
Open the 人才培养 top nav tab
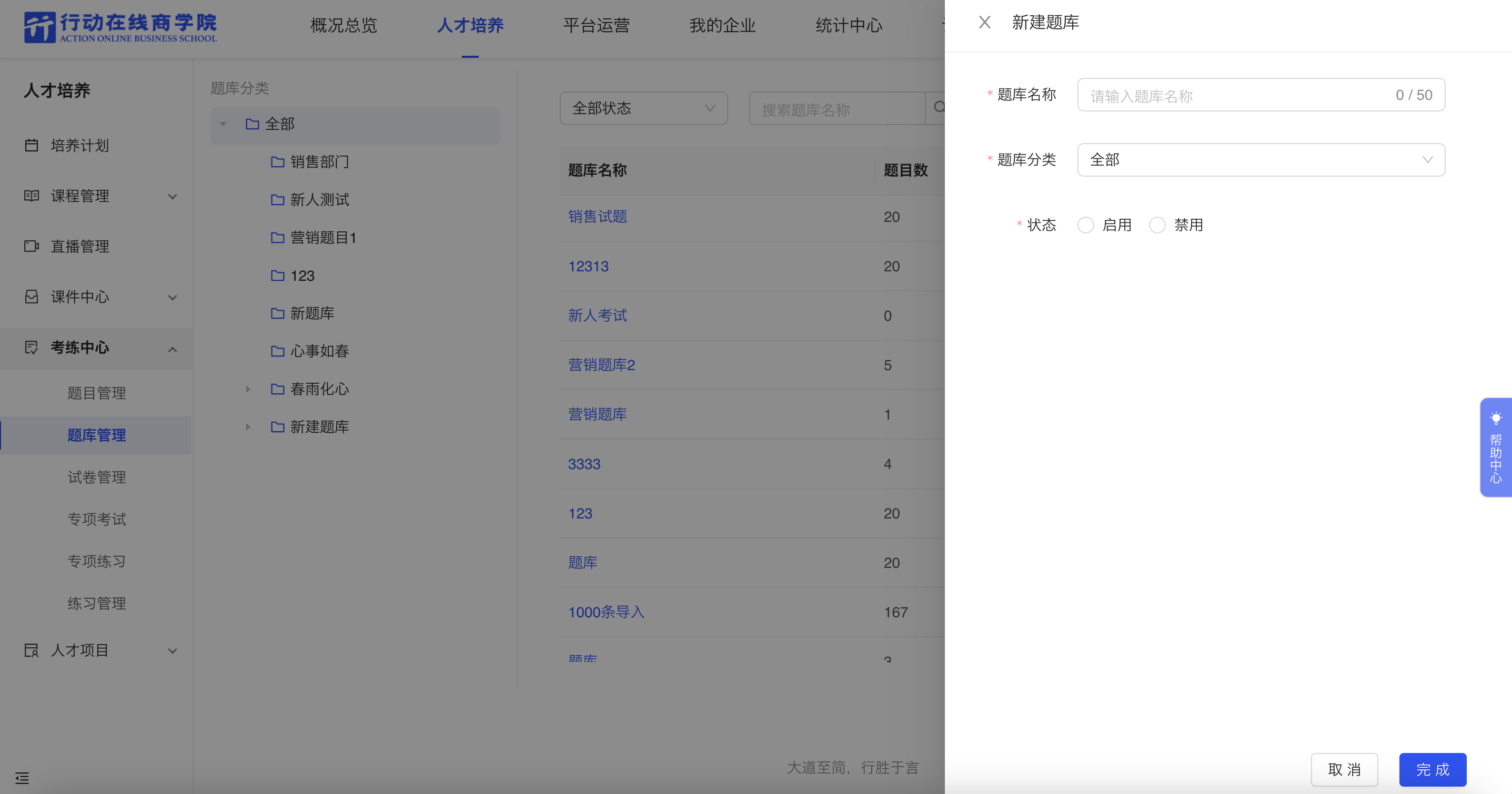[470, 25]
